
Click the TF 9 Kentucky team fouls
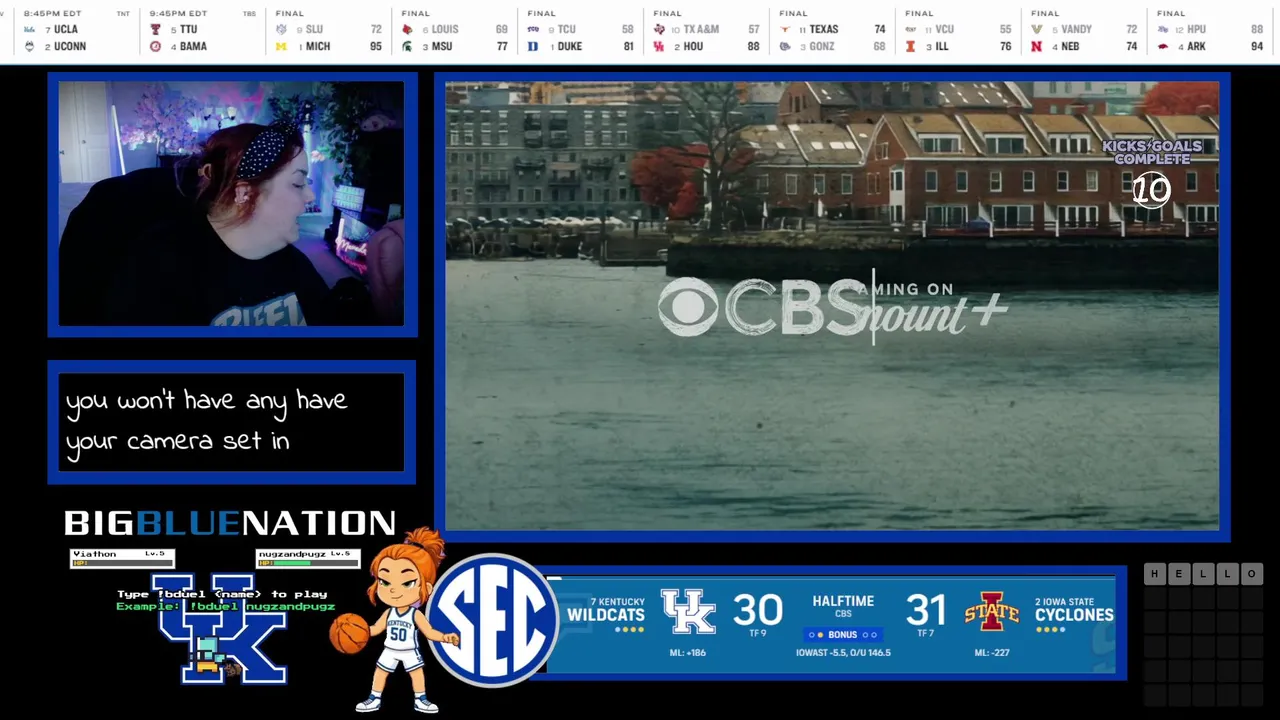click(757, 633)
